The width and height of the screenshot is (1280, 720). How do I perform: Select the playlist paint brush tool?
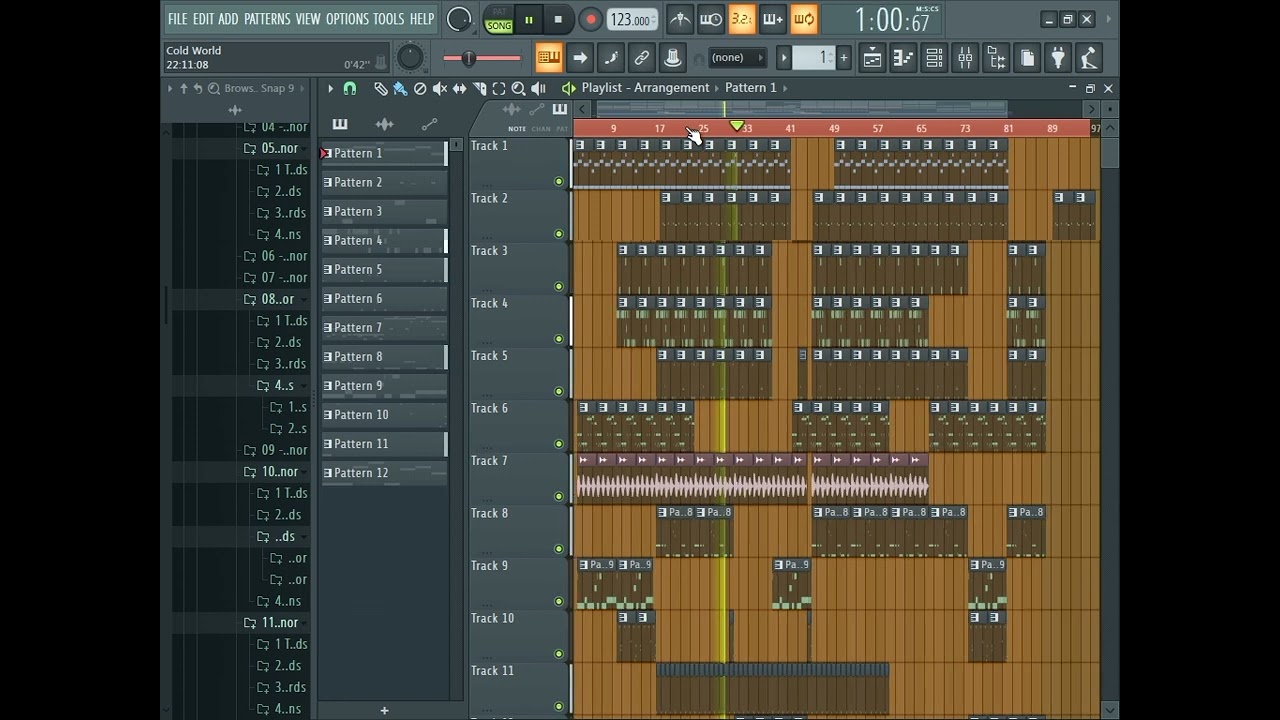[400, 89]
